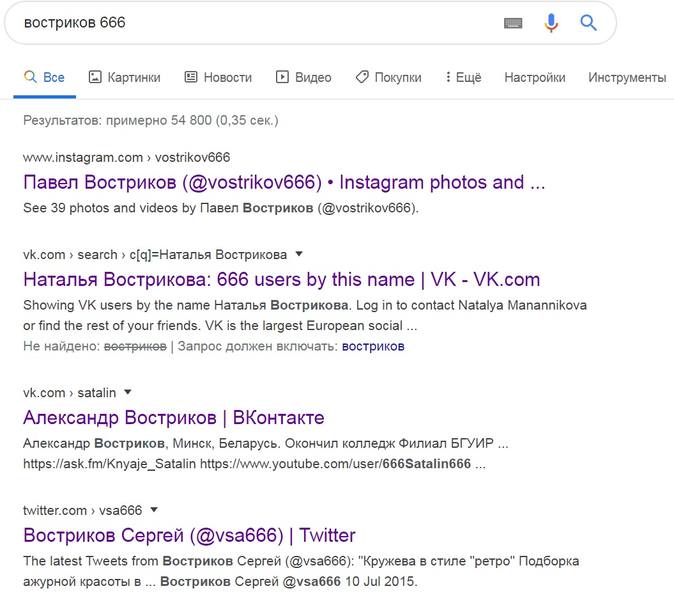Open Инструменты search tools
Image resolution: width=674 pixels, height=600 pixels.
tap(627, 77)
